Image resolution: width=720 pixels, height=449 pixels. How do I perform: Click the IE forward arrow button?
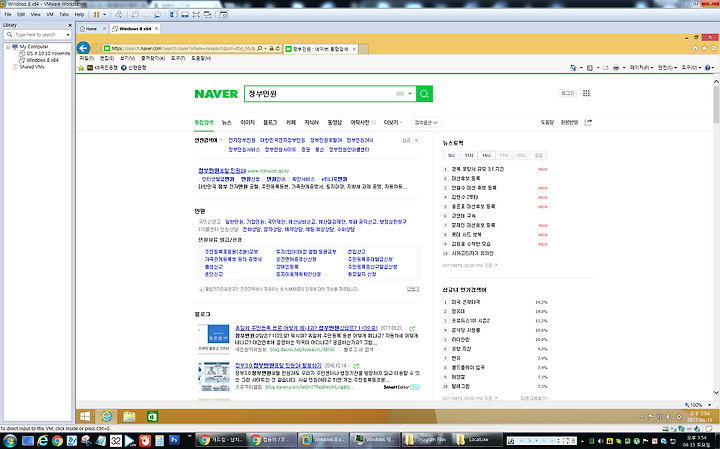(x=96, y=48)
